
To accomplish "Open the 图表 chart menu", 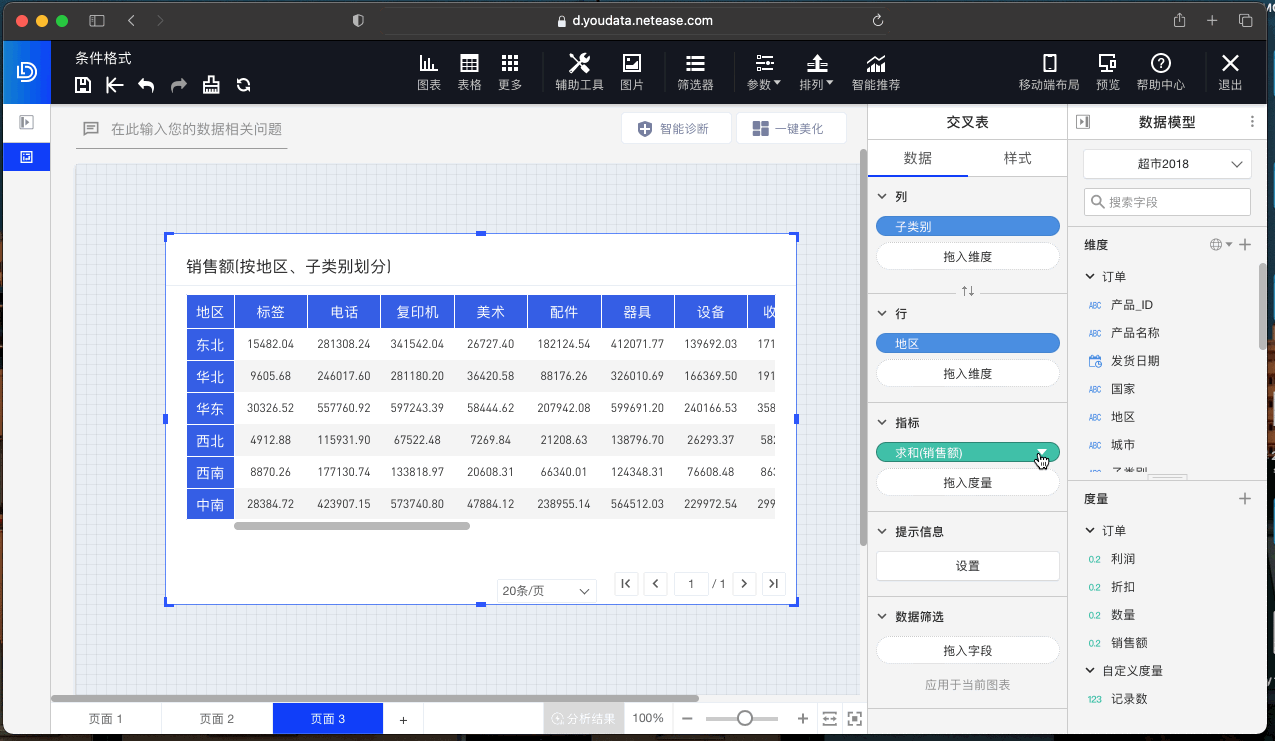I will click(429, 72).
